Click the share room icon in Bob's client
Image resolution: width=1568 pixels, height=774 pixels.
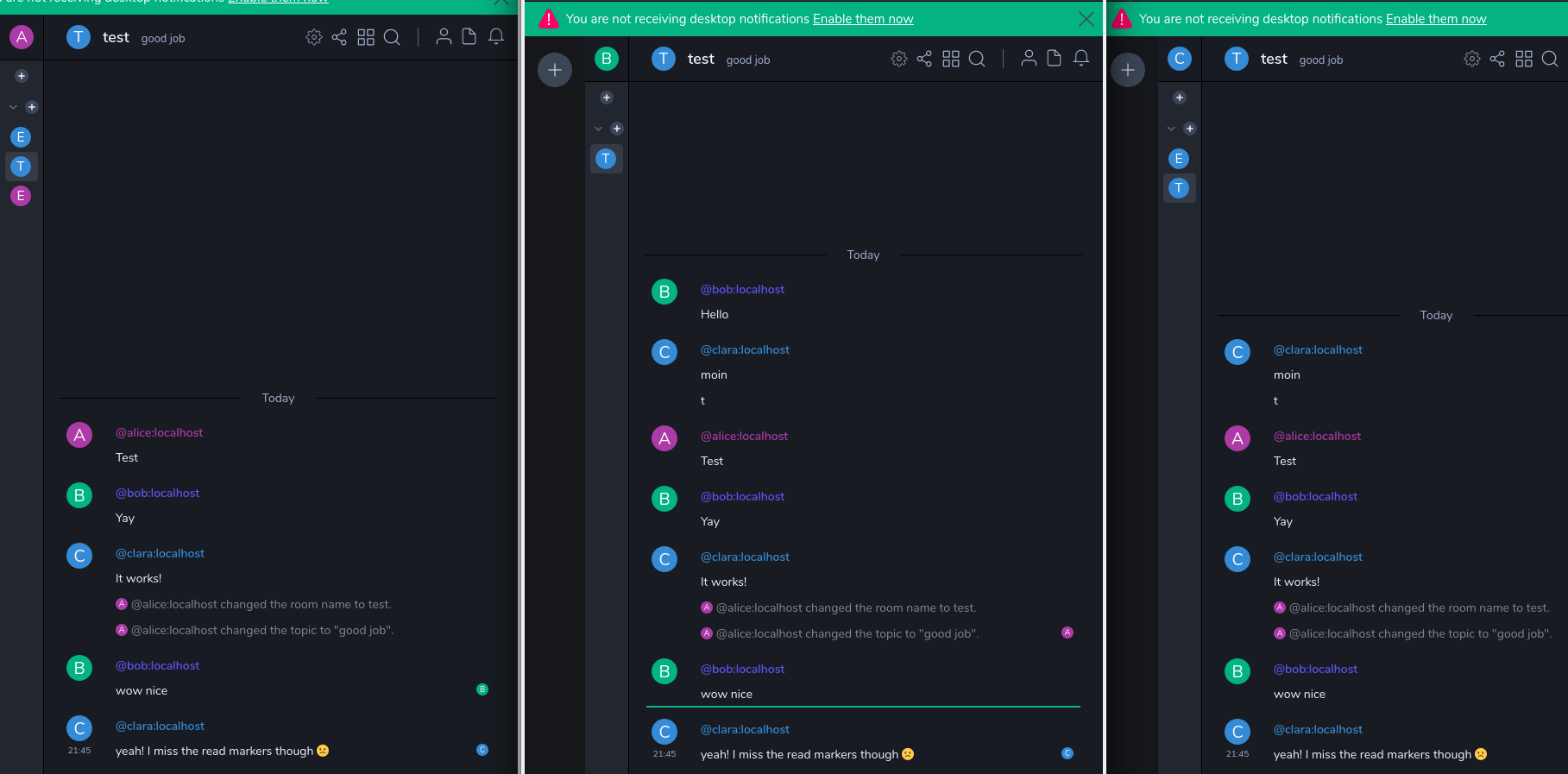click(x=924, y=59)
